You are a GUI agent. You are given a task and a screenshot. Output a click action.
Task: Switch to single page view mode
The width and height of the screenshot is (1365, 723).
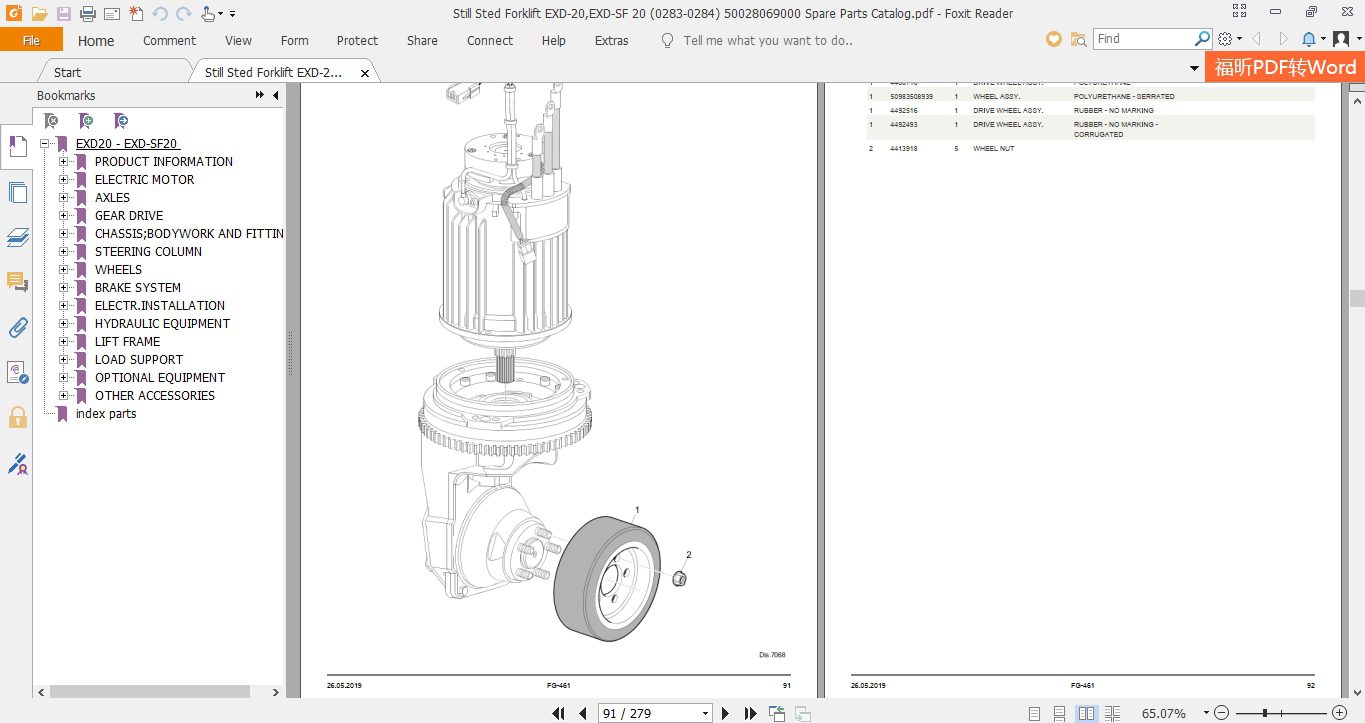point(1034,713)
